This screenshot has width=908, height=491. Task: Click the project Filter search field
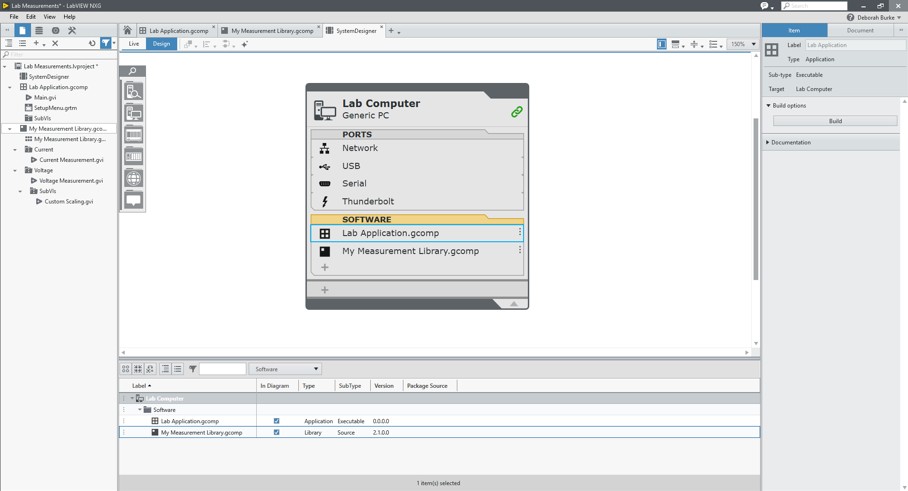58,54
